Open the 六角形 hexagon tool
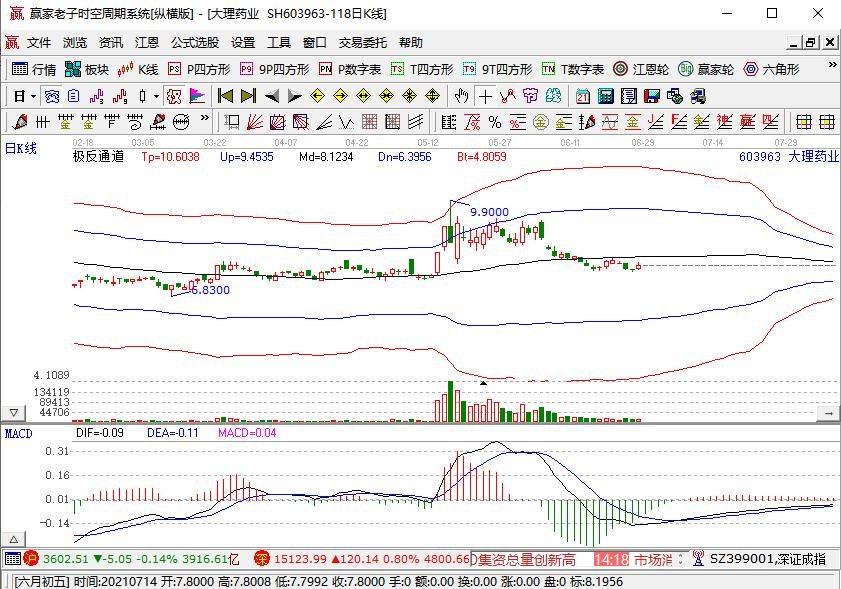Screen dimensions: 841x589 [x=771, y=69]
